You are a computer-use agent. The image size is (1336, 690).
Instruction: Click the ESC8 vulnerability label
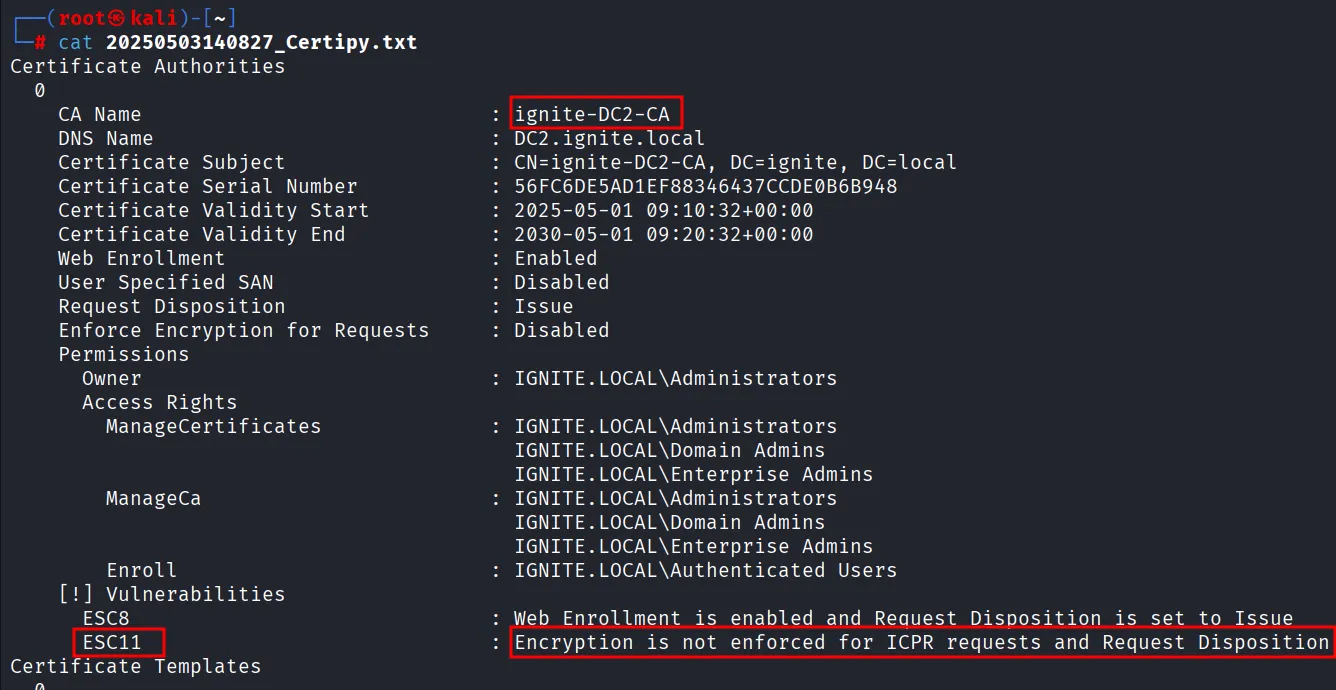pyautogui.click(x=105, y=618)
